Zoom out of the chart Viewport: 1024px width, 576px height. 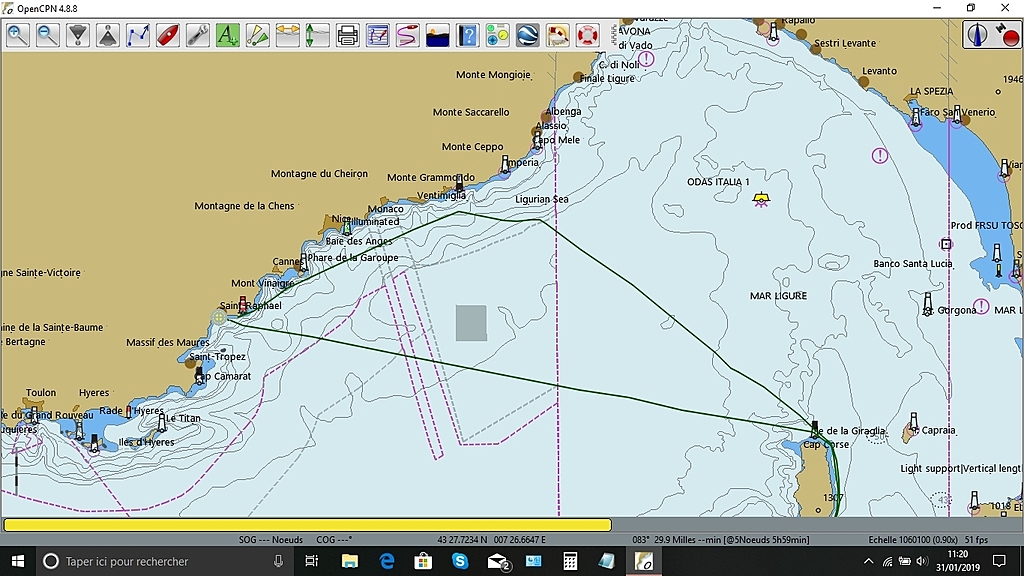[x=48, y=35]
